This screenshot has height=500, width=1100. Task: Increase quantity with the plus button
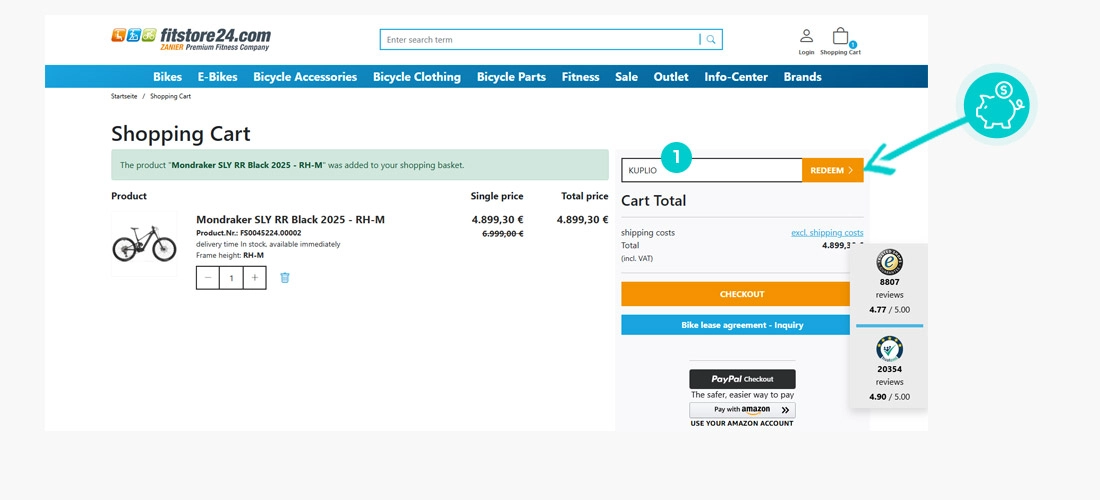(255, 278)
